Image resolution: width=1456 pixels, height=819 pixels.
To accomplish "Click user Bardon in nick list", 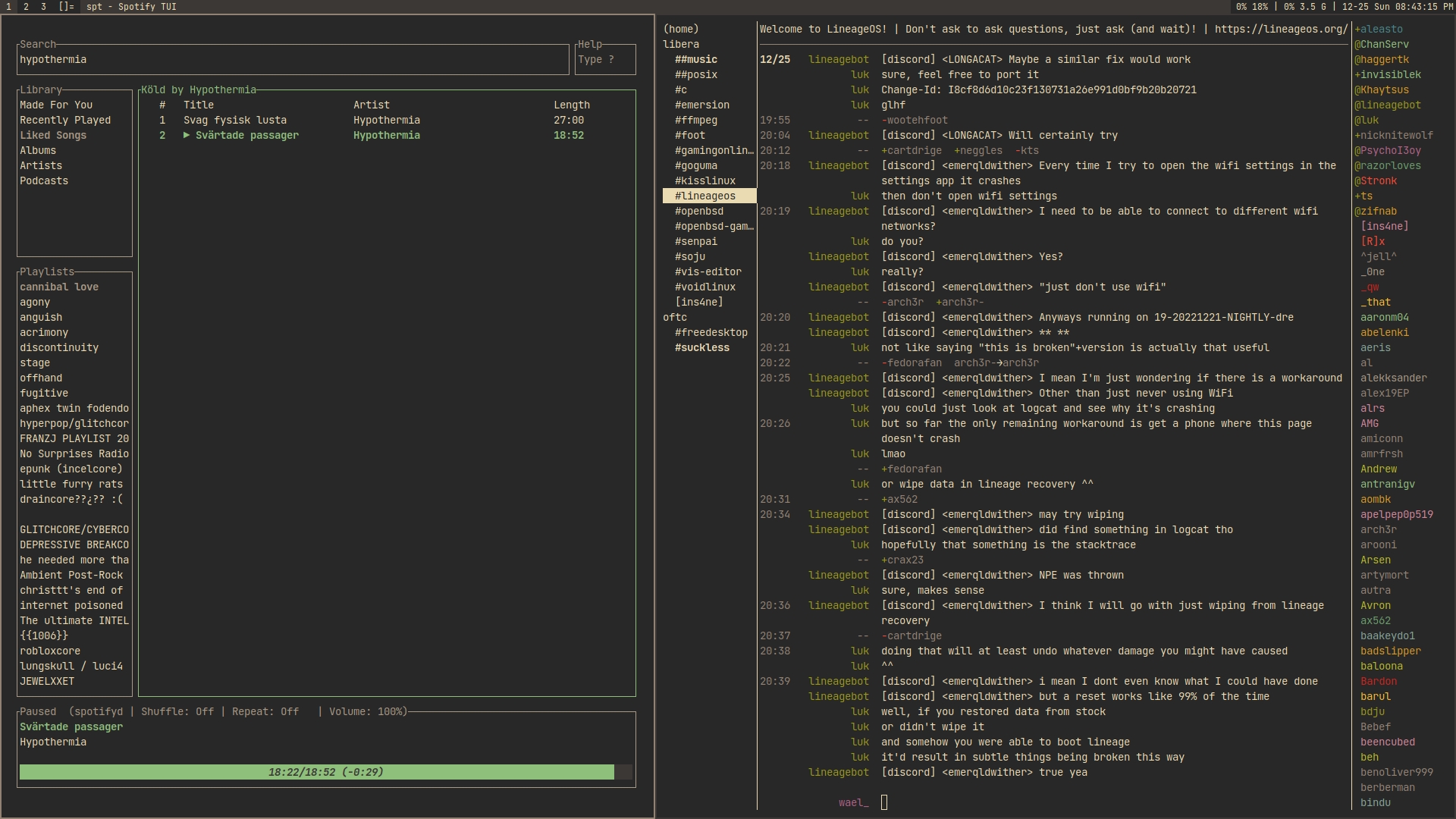I will pos(1379,681).
